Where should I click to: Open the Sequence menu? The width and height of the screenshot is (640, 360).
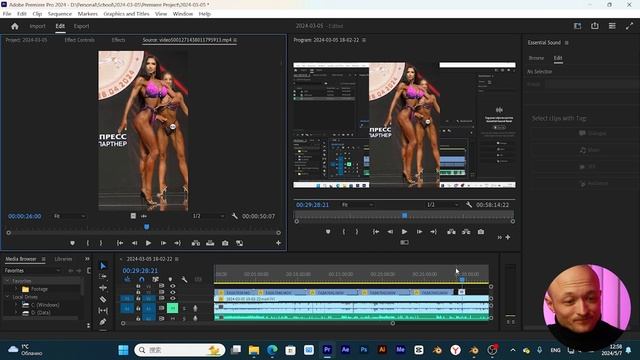pyautogui.click(x=60, y=13)
